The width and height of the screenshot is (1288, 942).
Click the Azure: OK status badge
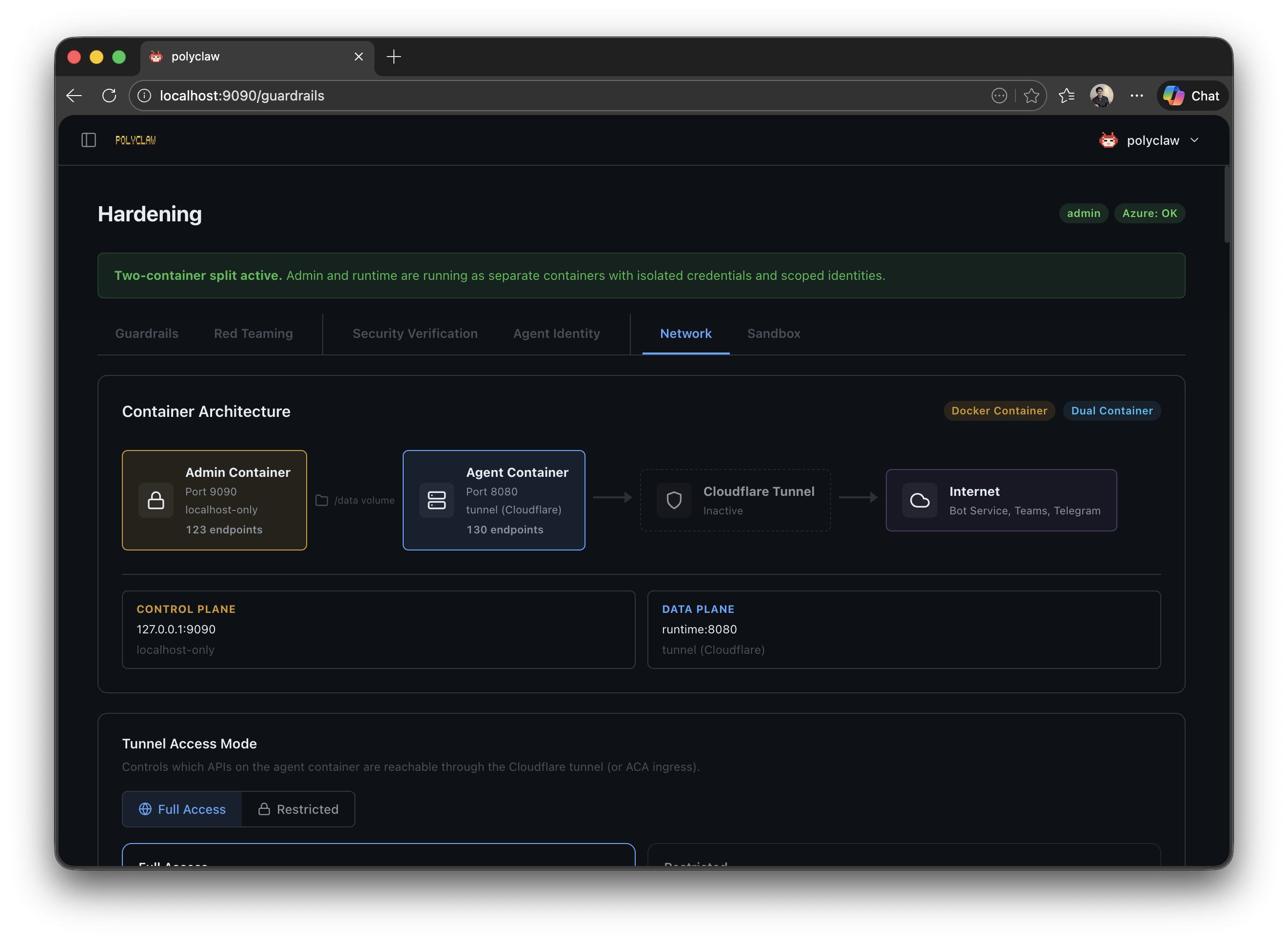tap(1150, 213)
